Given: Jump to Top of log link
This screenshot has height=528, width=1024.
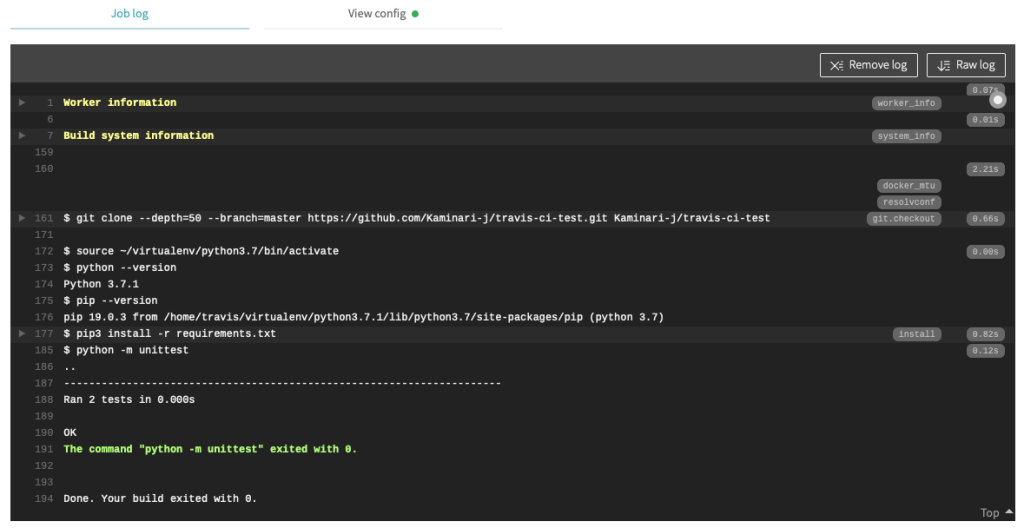Looking at the screenshot, I should [x=997, y=513].
